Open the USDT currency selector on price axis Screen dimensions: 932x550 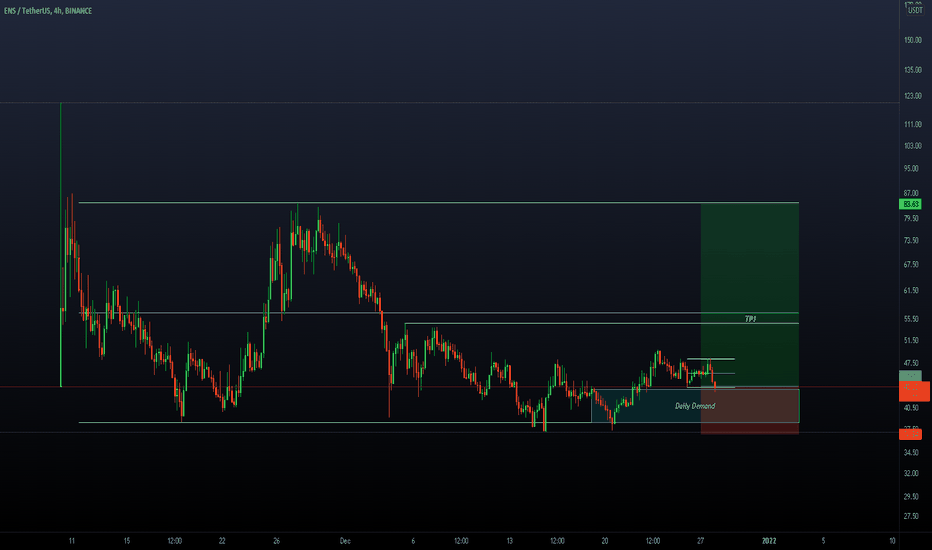[914, 10]
